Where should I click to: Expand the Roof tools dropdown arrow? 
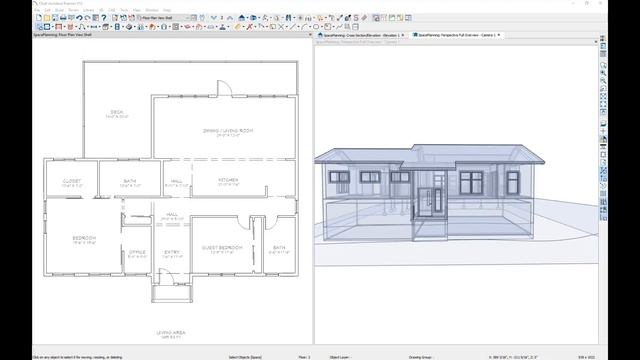(158, 27)
